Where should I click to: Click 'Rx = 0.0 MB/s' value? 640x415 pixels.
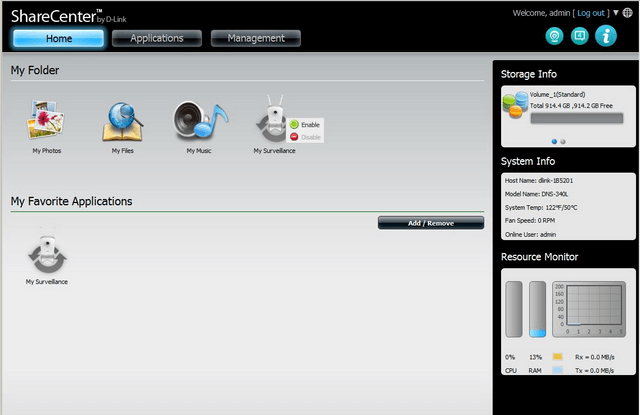(x=595, y=357)
